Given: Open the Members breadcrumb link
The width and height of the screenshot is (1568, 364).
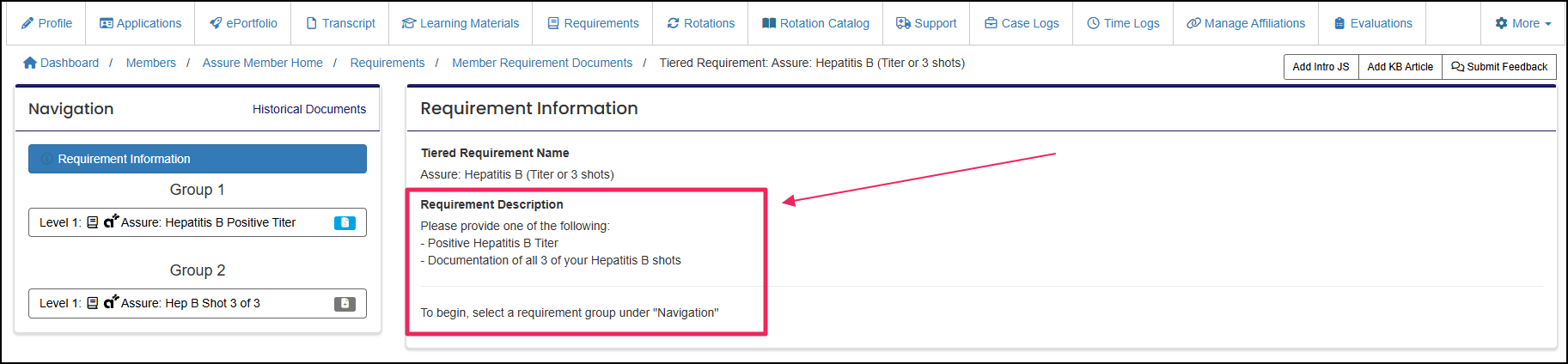Looking at the screenshot, I should (151, 63).
